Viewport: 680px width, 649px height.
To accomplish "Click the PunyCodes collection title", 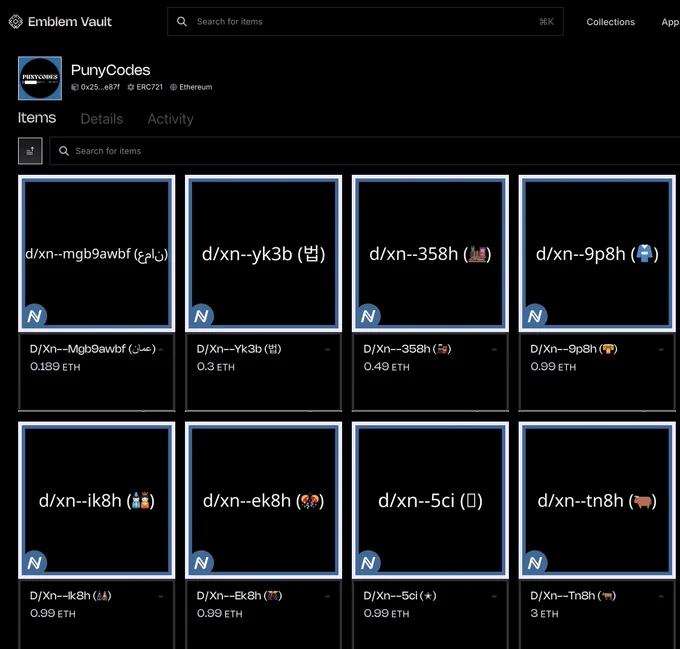I will click(x=111, y=70).
